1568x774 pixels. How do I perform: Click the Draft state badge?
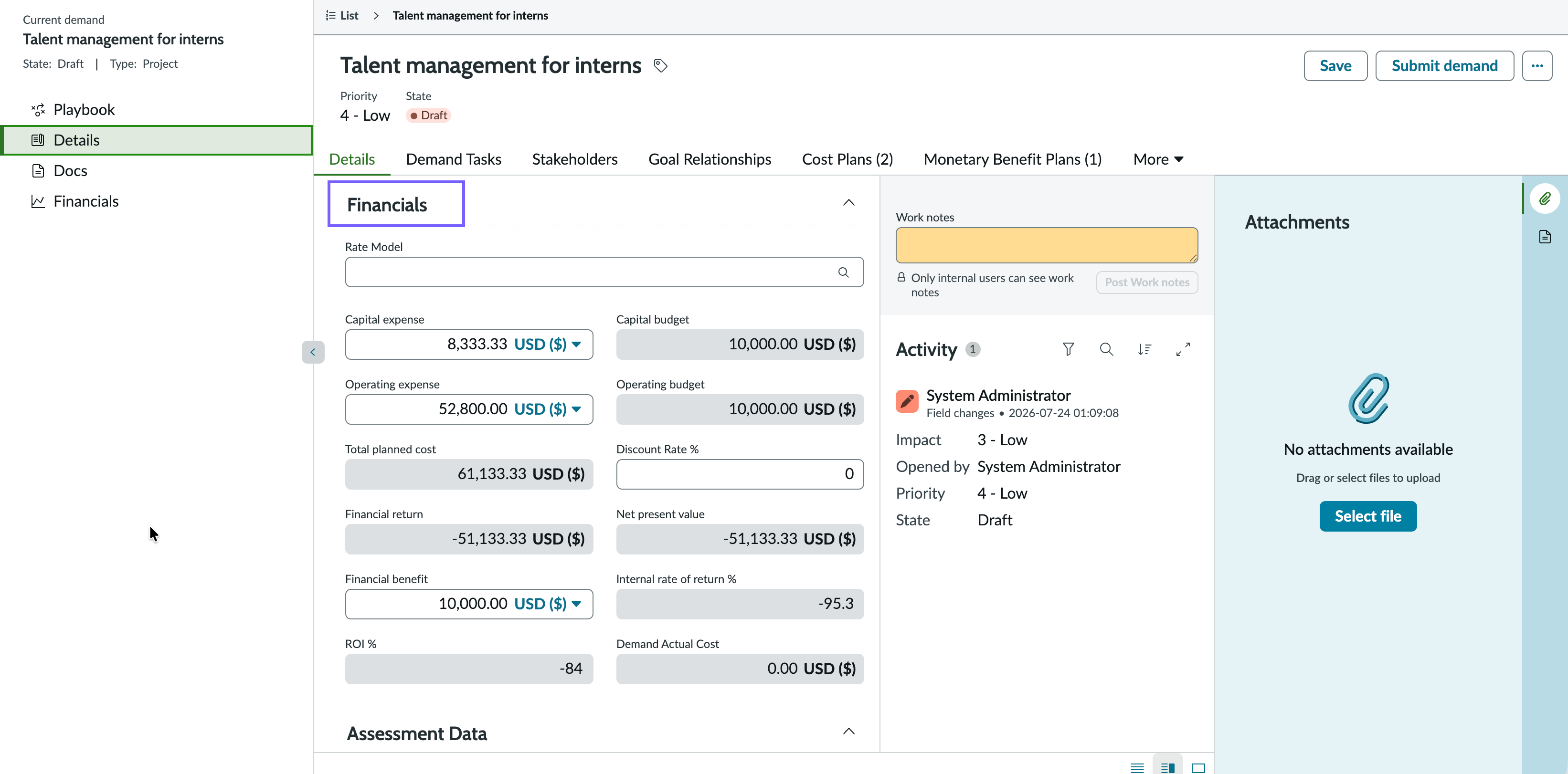coord(428,115)
